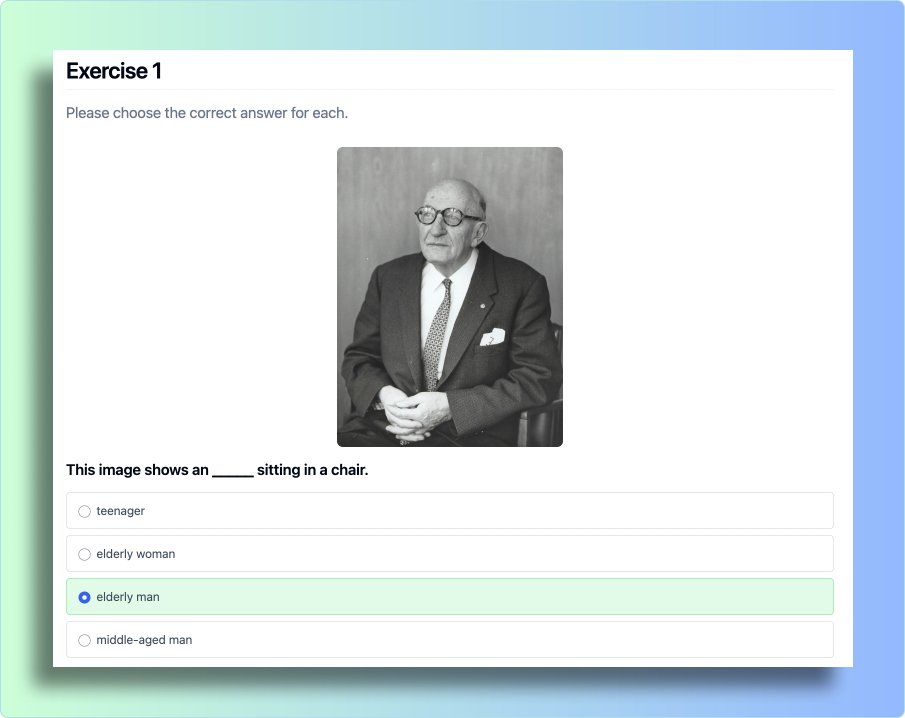The width and height of the screenshot is (905, 718).
Task: Click the "Please choose the correct answer" instruction
Action: tap(207, 113)
